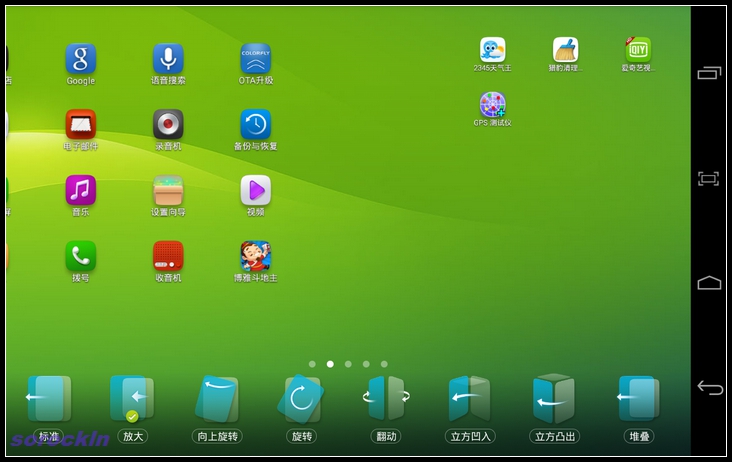Open 备份与恢复 backup app
The width and height of the screenshot is (732, 462).
pyautogui.click(x=255, y=124)
